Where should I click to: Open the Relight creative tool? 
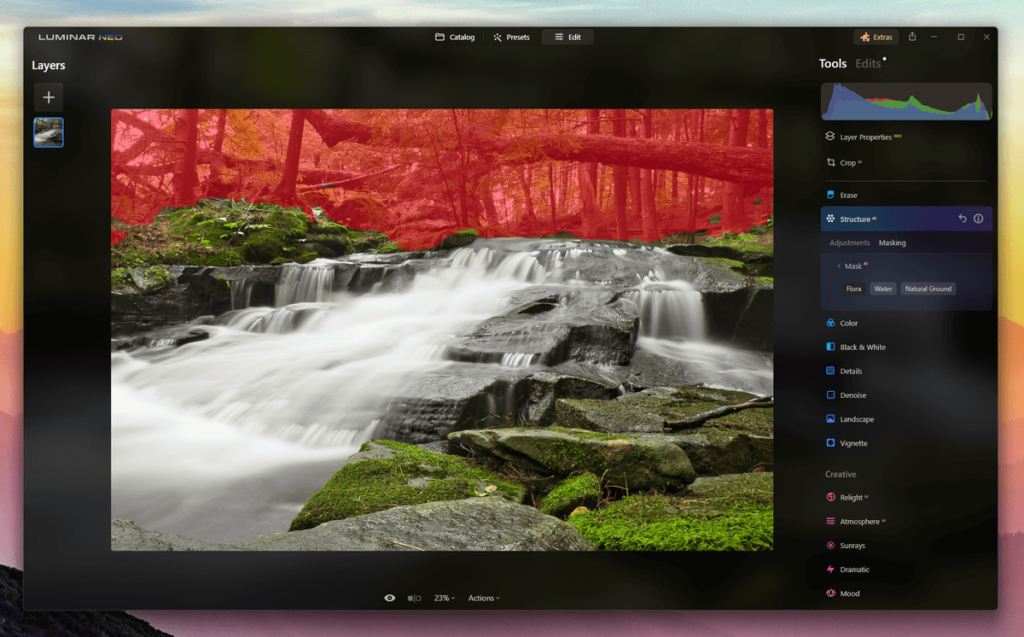tap(850, 497)
